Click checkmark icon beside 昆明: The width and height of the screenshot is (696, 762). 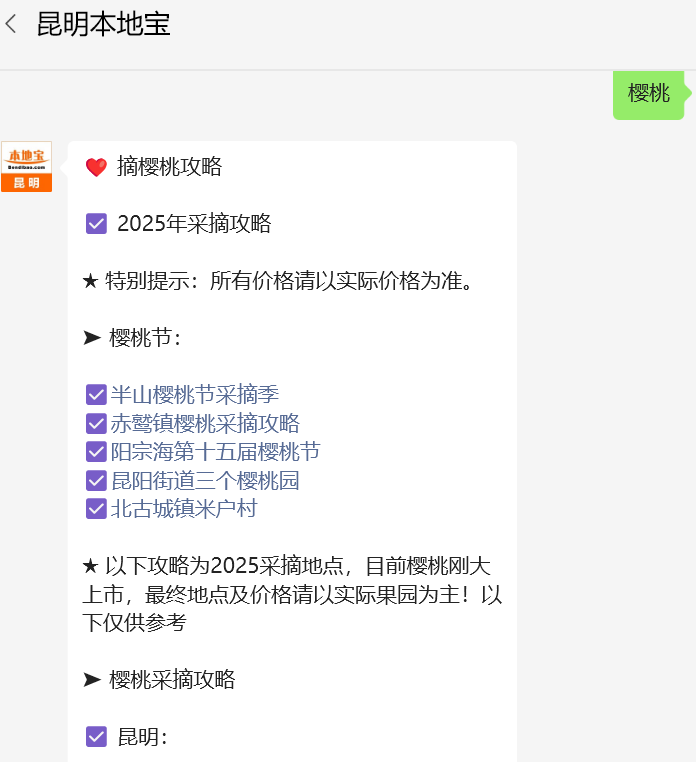[x=96, y=737]
